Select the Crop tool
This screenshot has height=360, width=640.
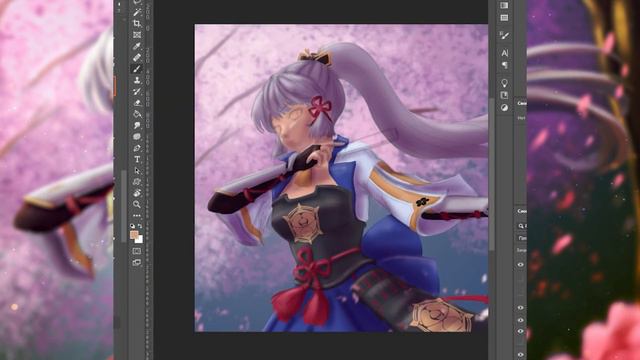coord(137,24)
